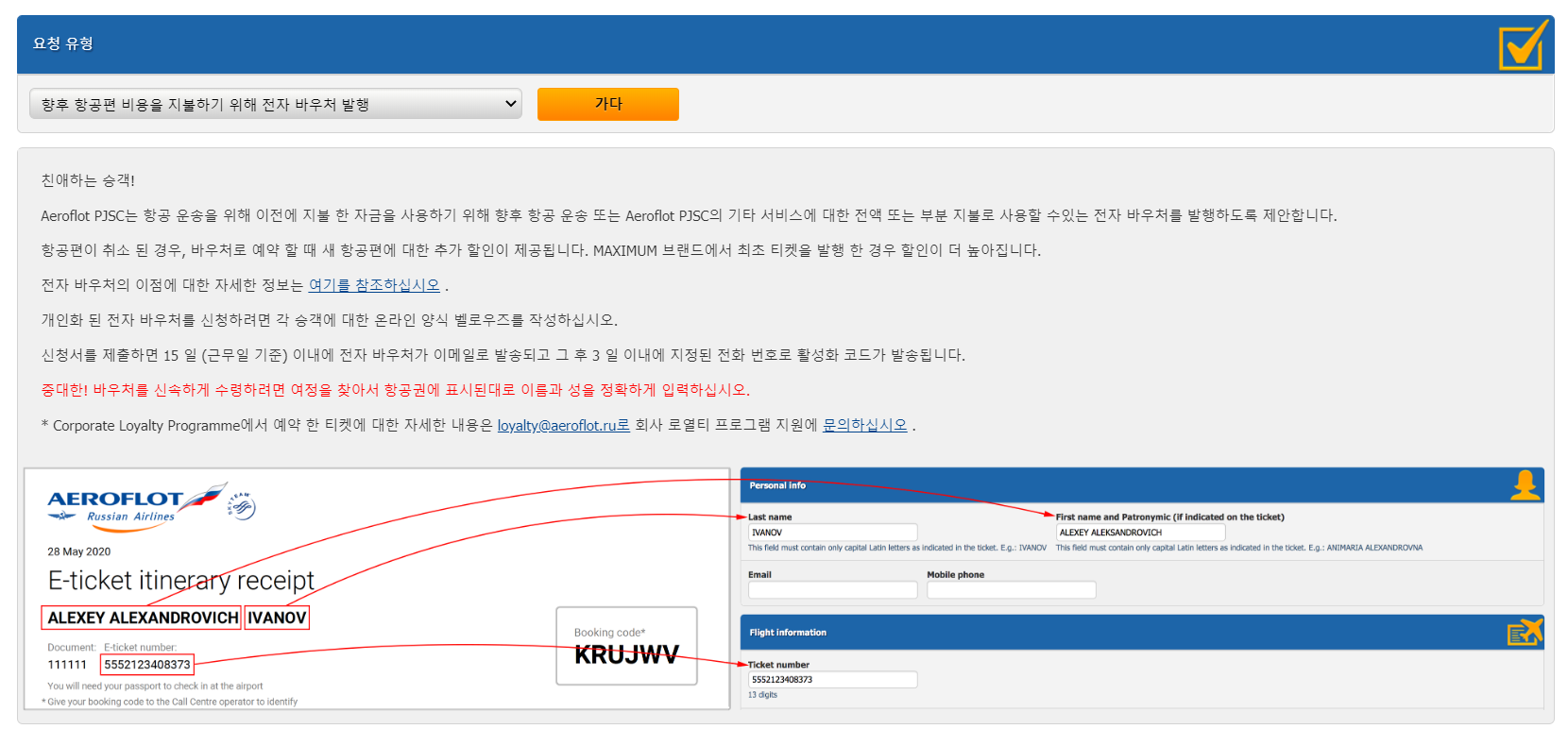The height and width of the screenshot is (729, 1568).
Task: Click the orange 가다 button
Action: click(x=608, y=104)
